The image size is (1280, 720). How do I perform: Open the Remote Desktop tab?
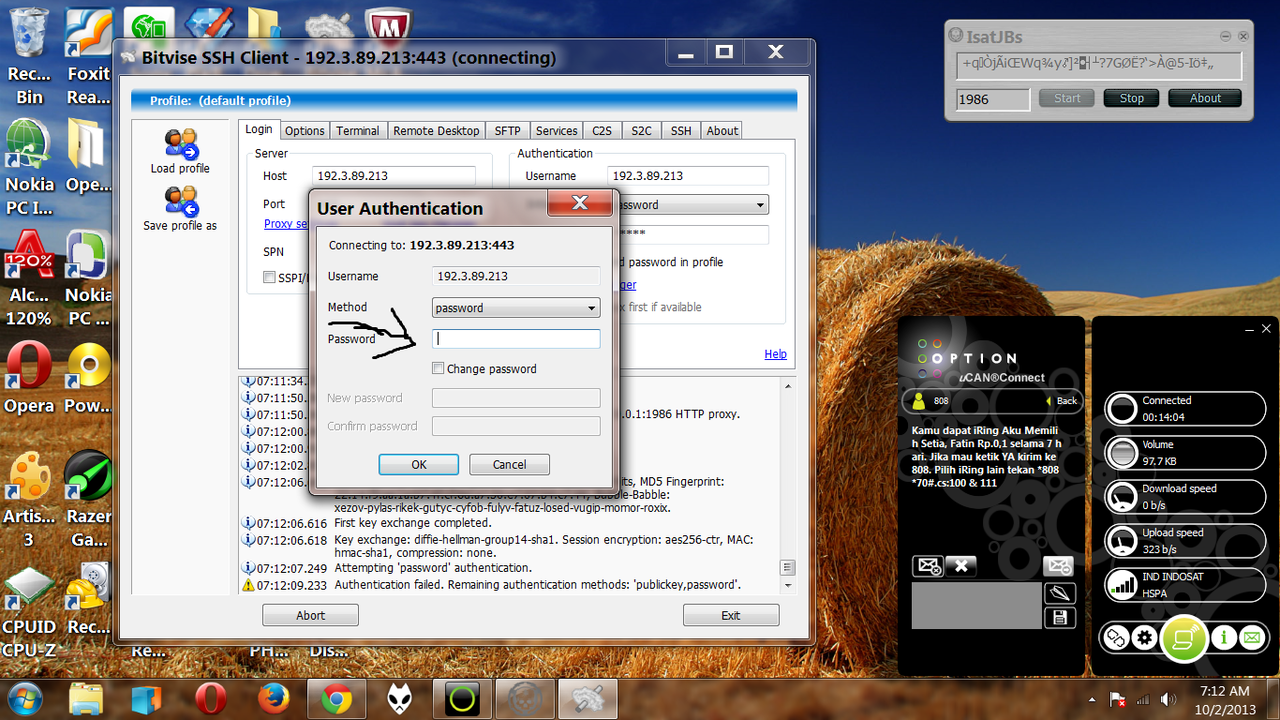click(x=436, y=131)
